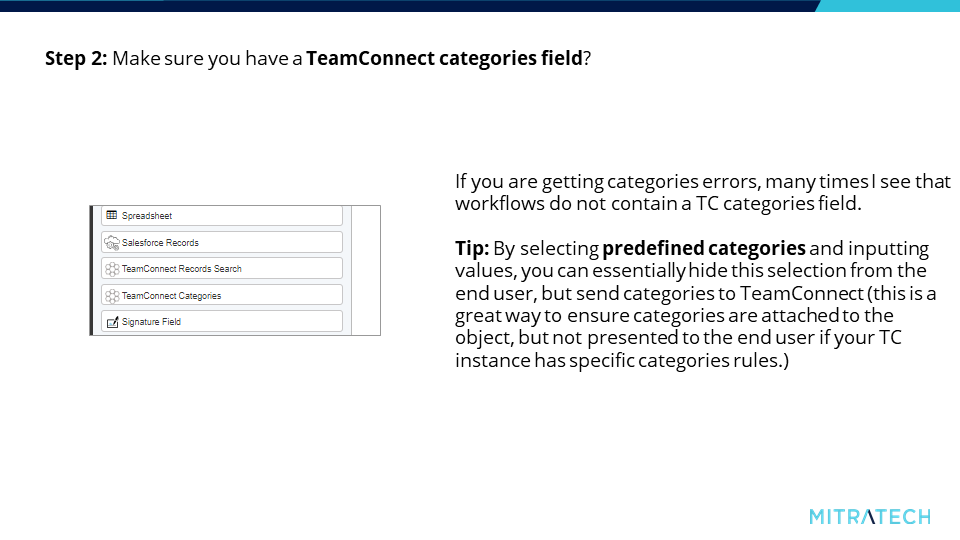Click bold 'predefined categories' text

pos(704,249)
